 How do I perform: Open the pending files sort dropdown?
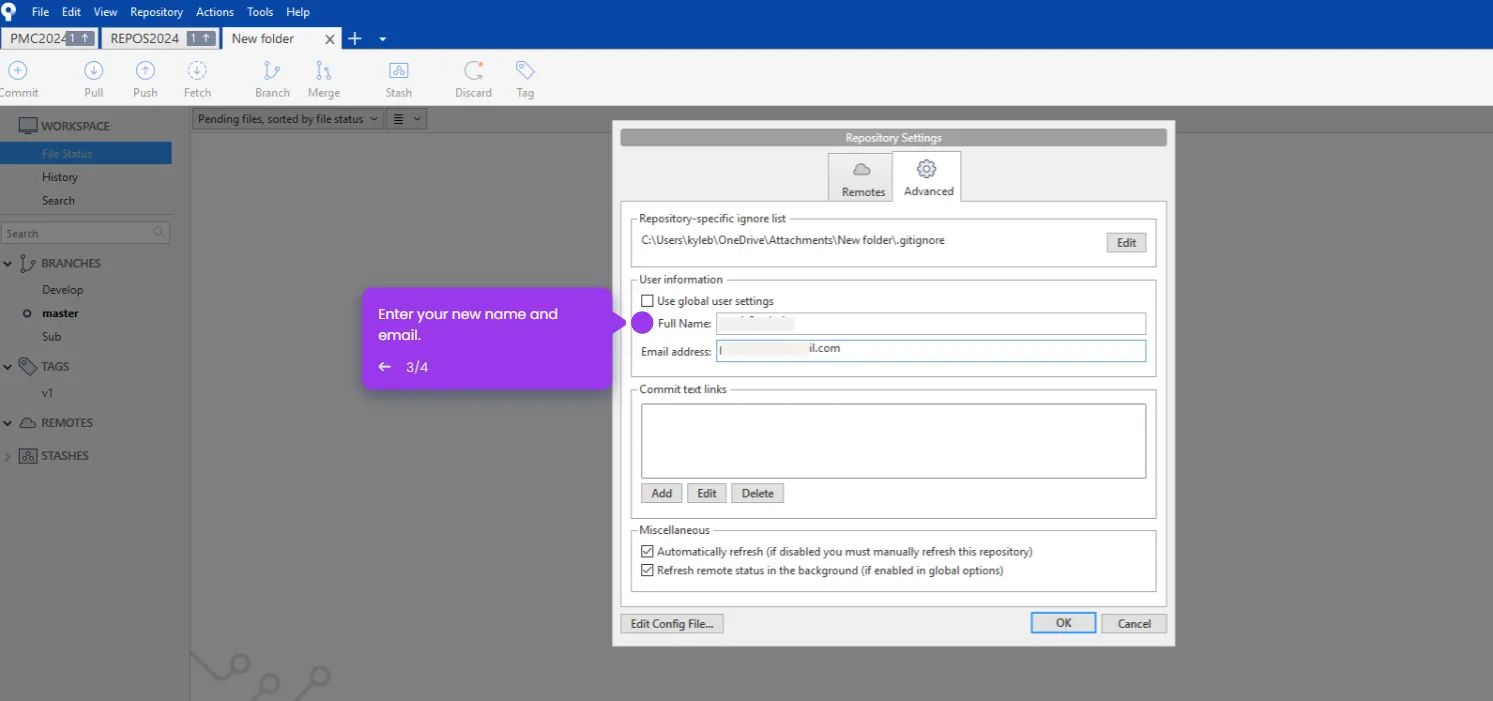coord(287,119)
